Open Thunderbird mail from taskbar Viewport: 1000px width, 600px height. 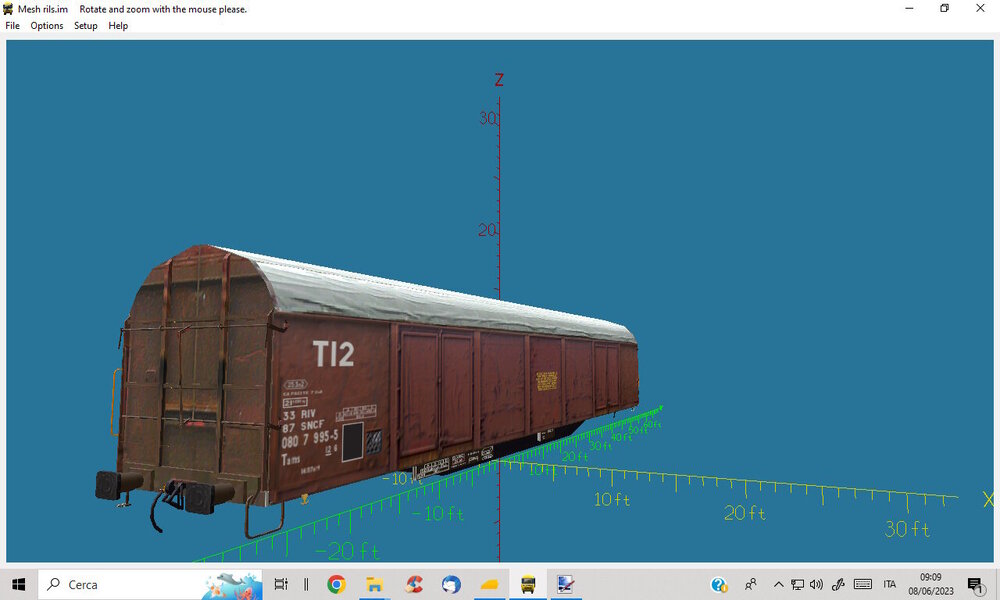[x=451, y=584]
